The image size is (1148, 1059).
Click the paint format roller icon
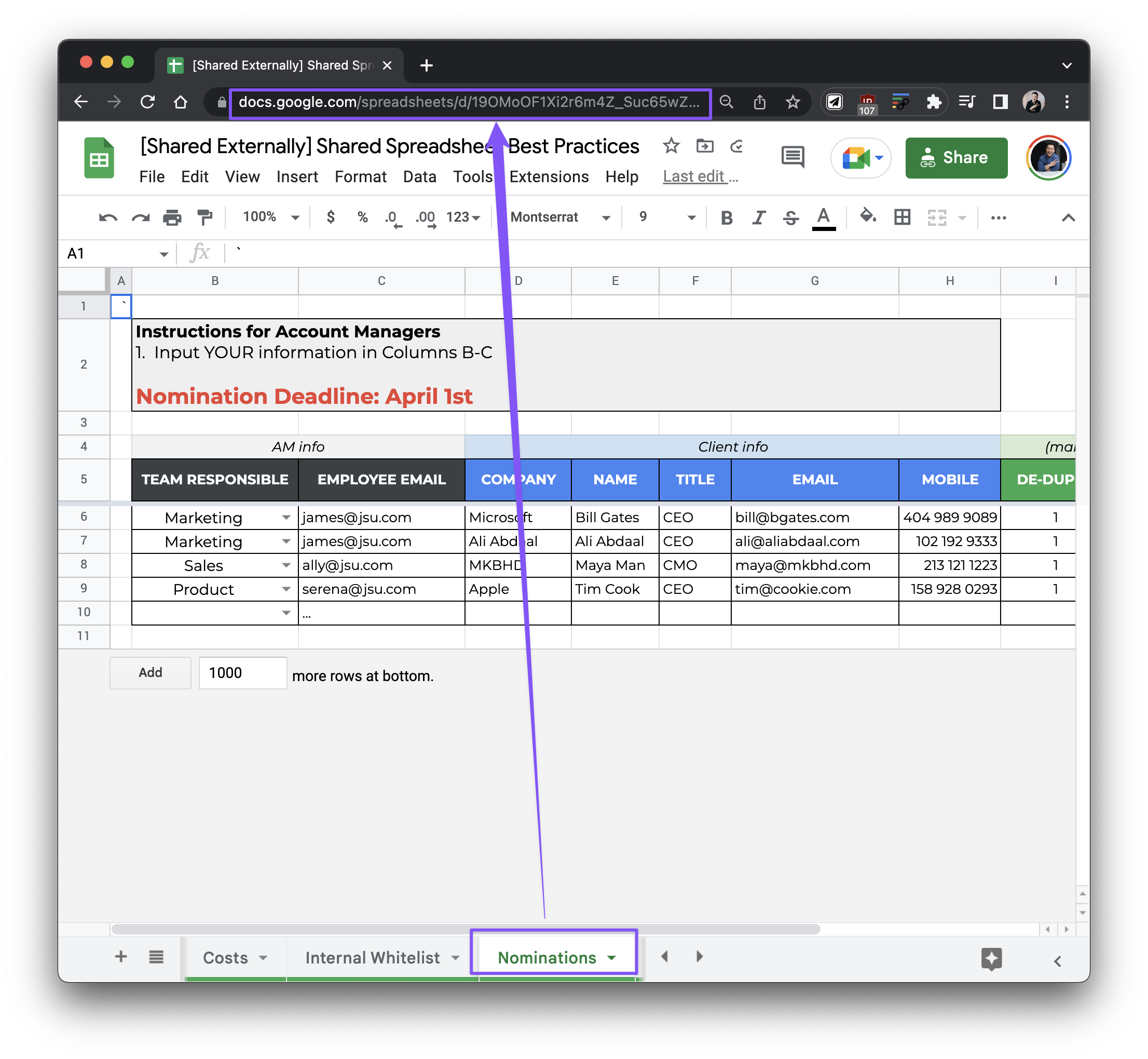[204, 217]
